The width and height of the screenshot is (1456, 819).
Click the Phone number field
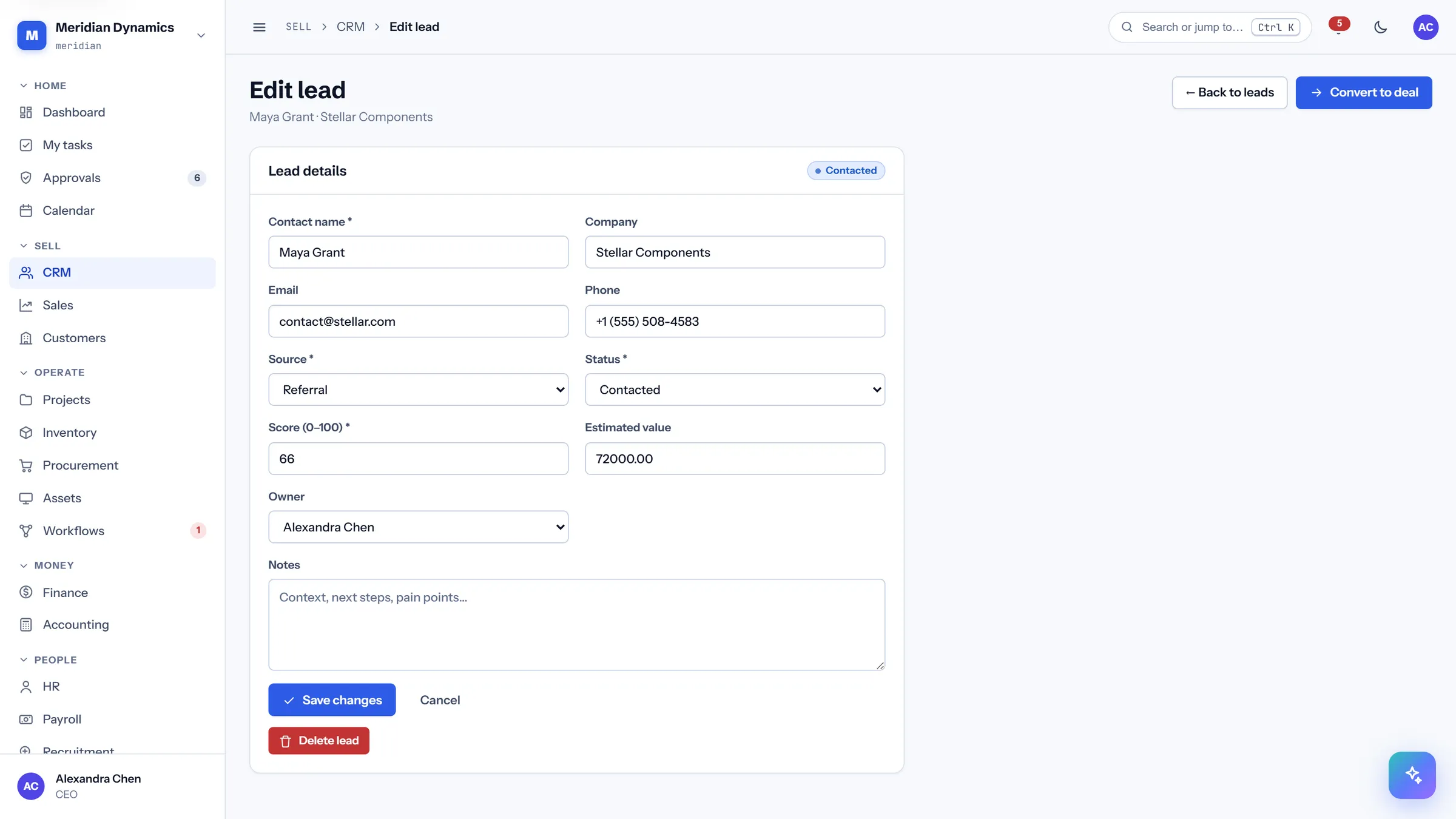[x=735, y=322]
